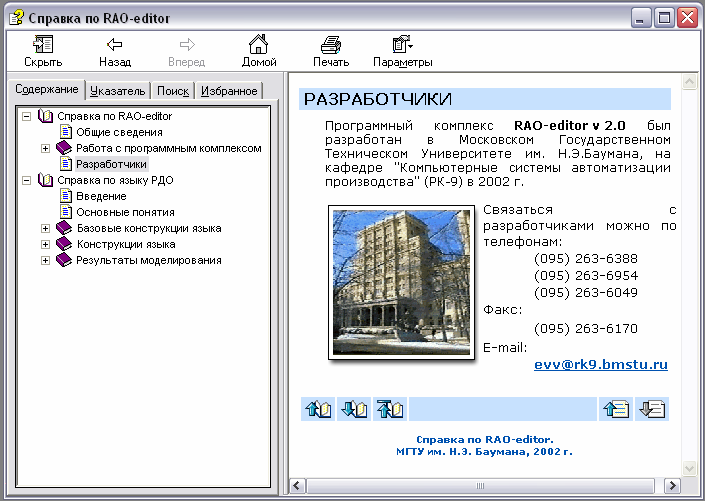Click the phone number (095) 263-6954
The height and width of the screenshot is (501, 705).
click(586, 276)
